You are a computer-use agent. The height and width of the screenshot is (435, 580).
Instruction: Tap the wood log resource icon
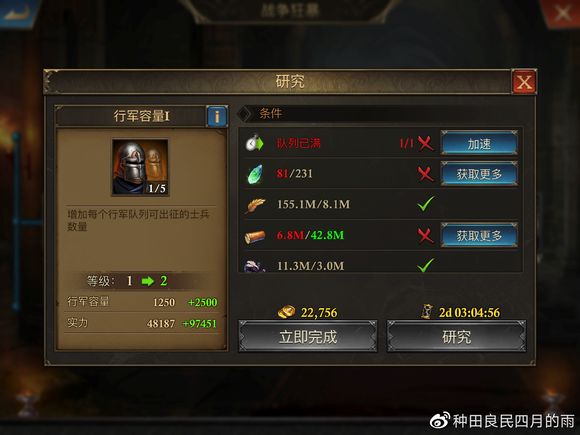[255, 236]
